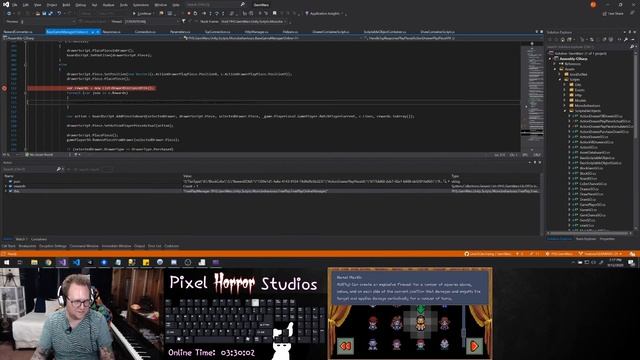Screen dimensions: 640x360
Task: Click the Live Share button
Action: pyautogui.click(x=613, y=13)
